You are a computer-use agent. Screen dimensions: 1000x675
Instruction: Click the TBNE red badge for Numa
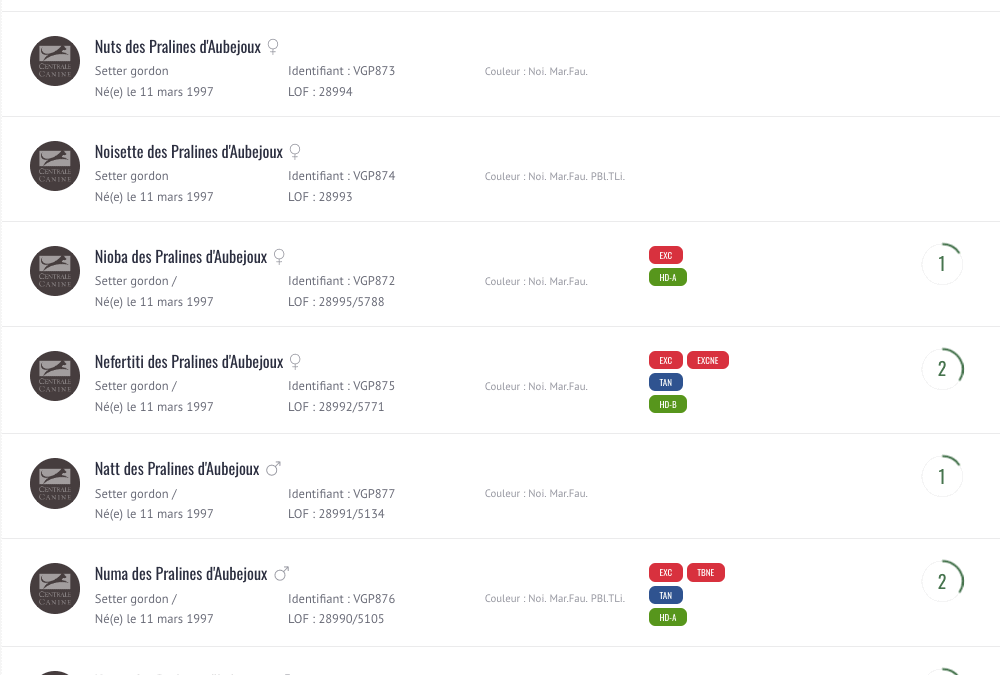[x=706, y=573]
